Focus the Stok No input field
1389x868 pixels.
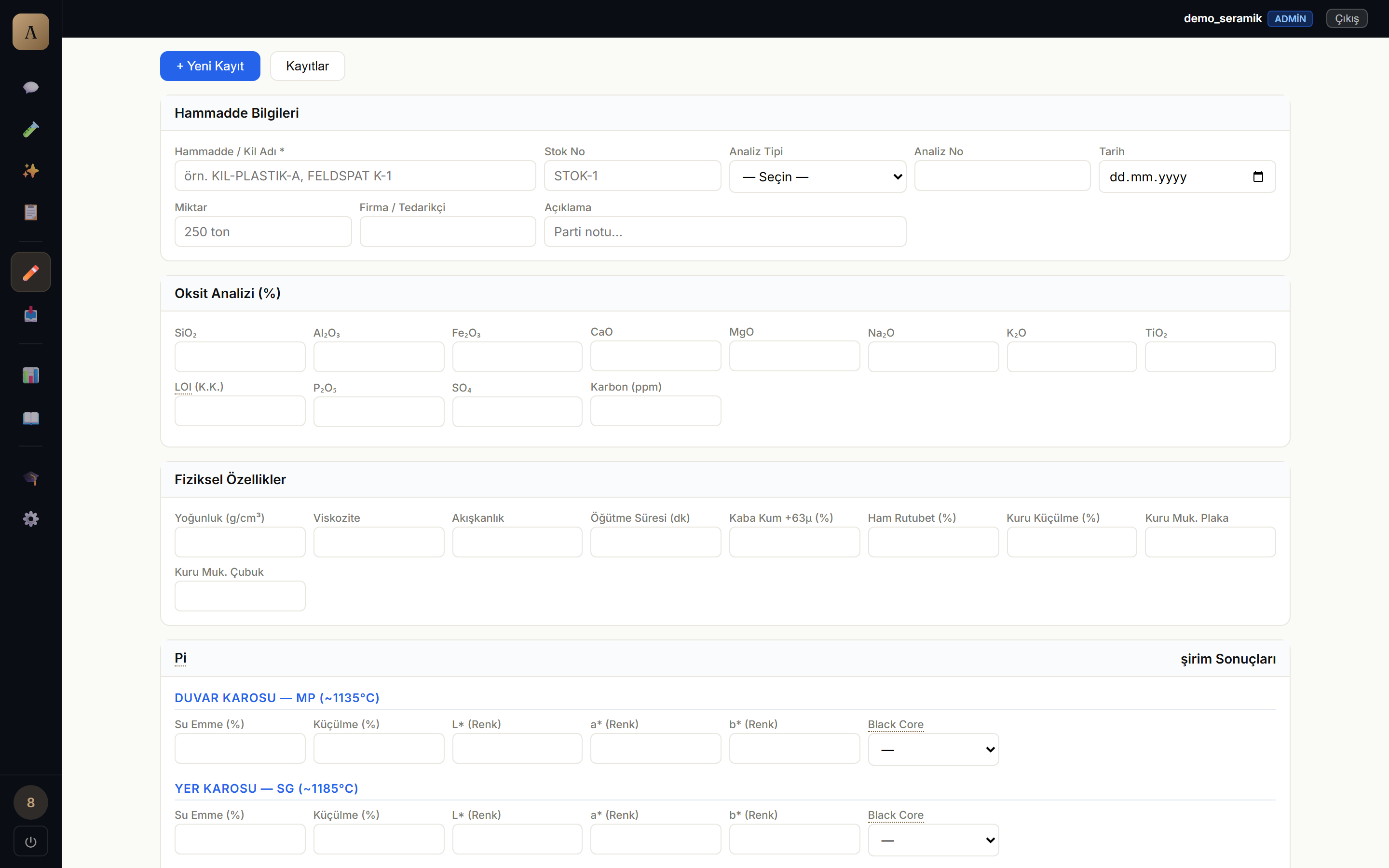[632, 176]
